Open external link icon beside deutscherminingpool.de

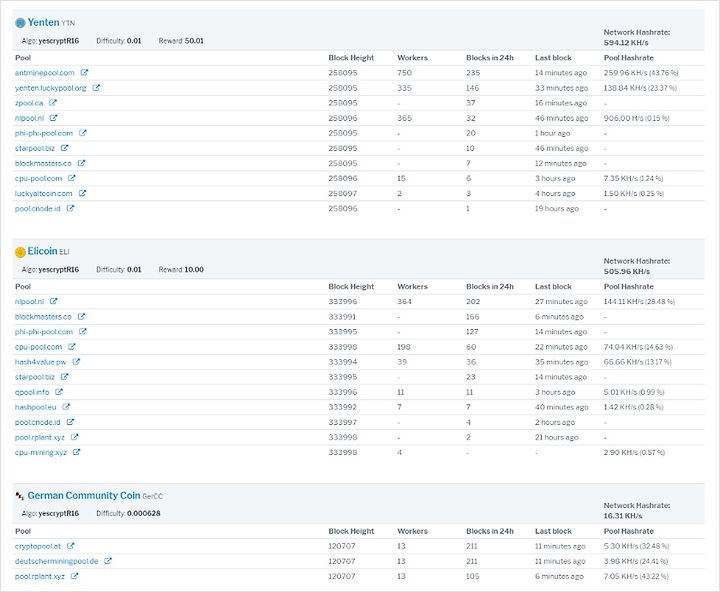[108, 561]
